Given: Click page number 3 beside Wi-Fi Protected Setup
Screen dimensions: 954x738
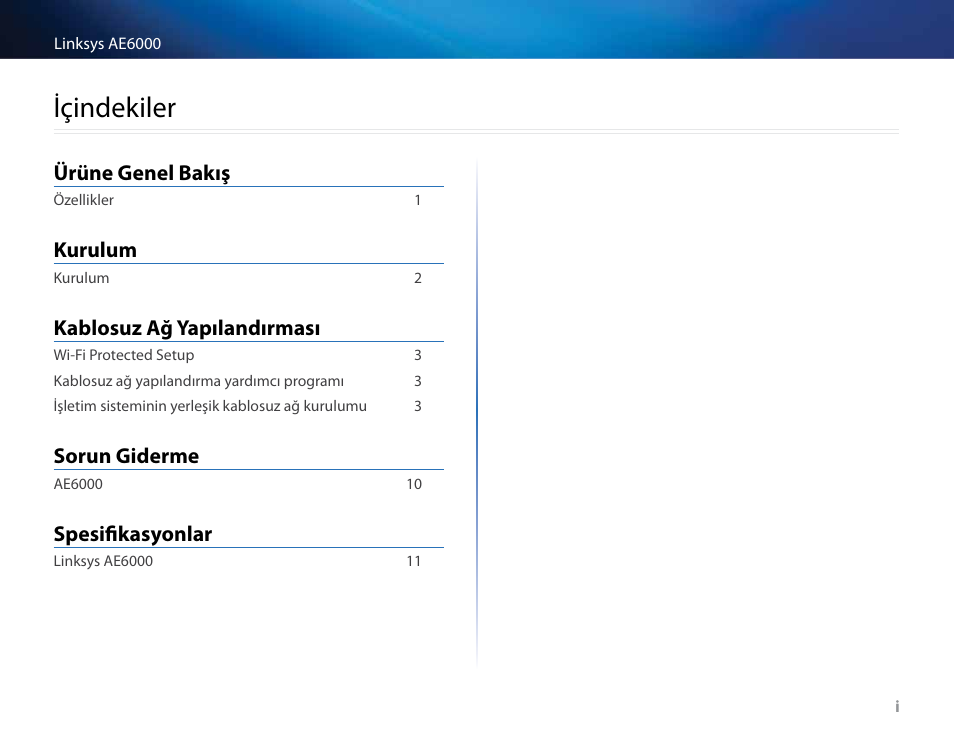Looking at the screenshot, I should pyautogui.click(x=418, y=355).
